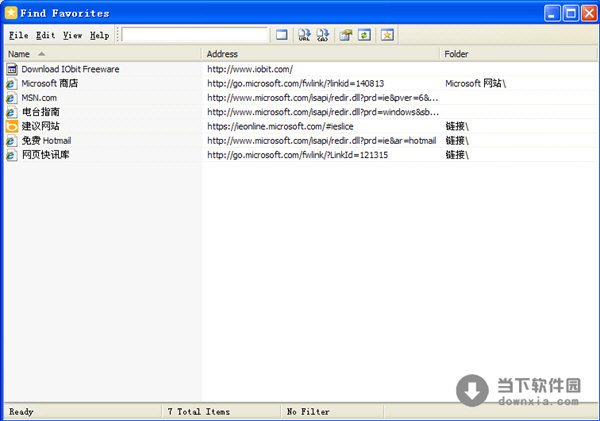
Task: Select the MSN.com favorite
Action: click(x=39, y=98)
